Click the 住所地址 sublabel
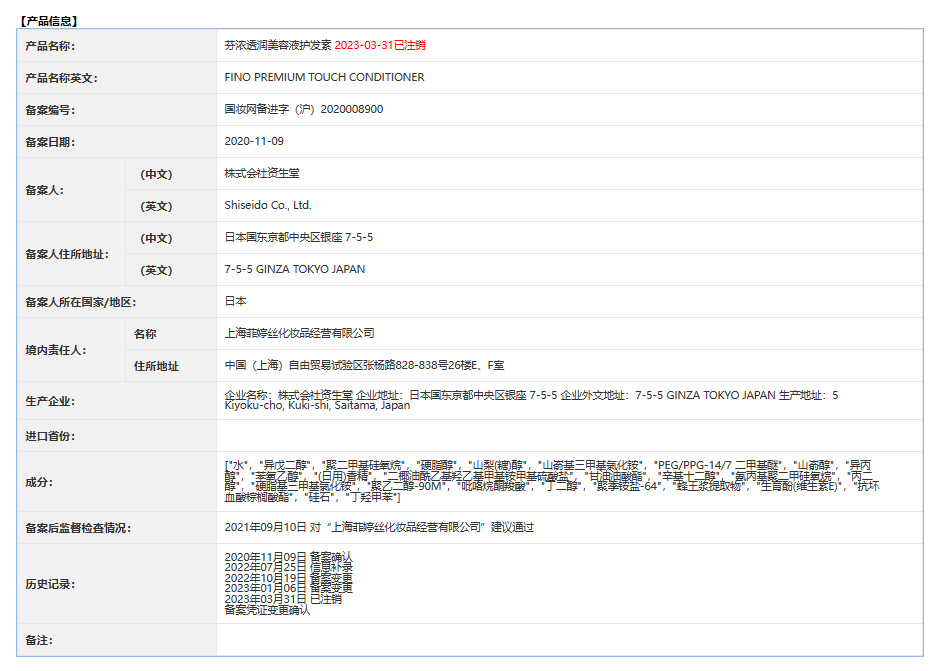The image size is (938, 671). point(156,366)
